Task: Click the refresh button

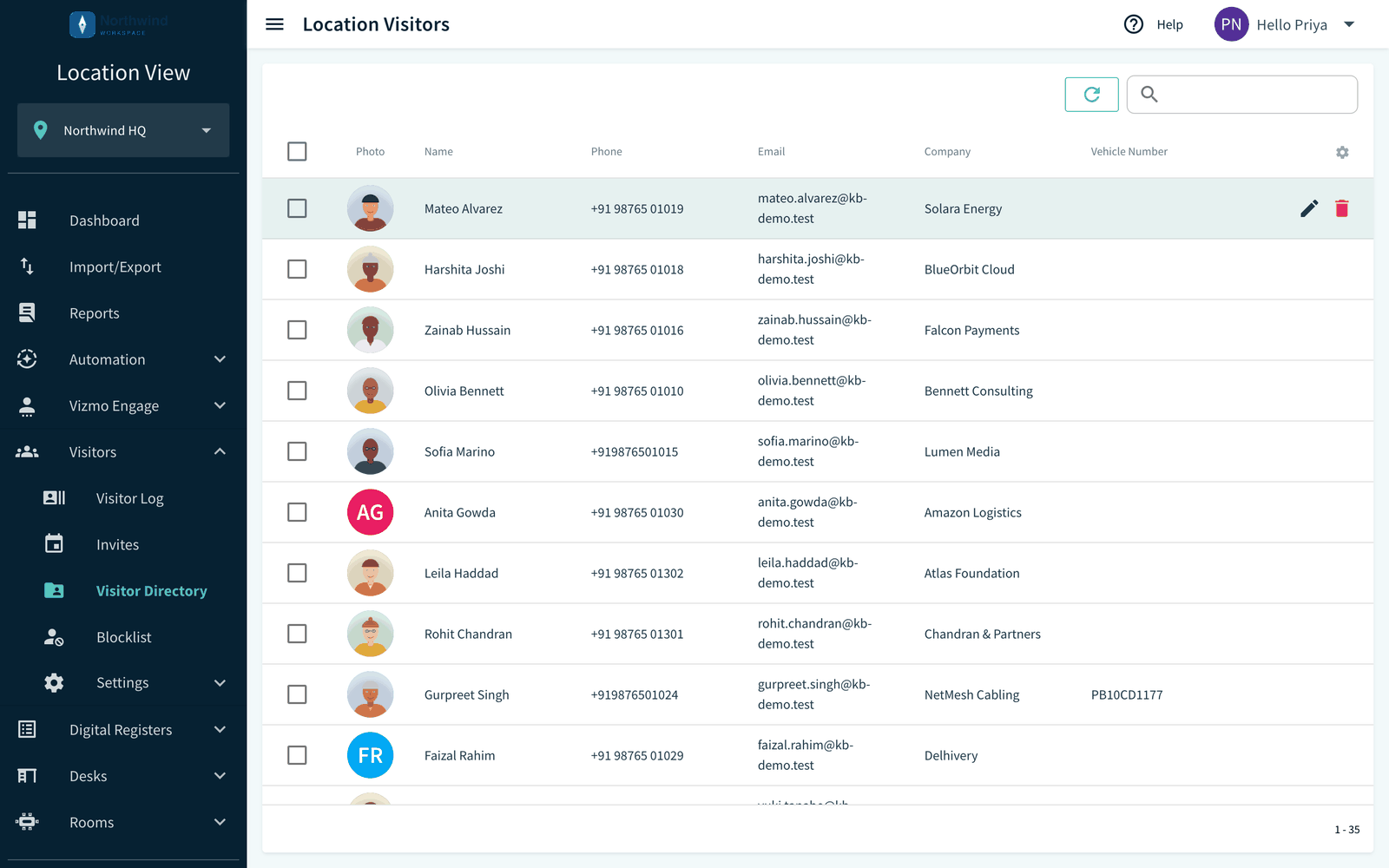Action: point(1092,95)
